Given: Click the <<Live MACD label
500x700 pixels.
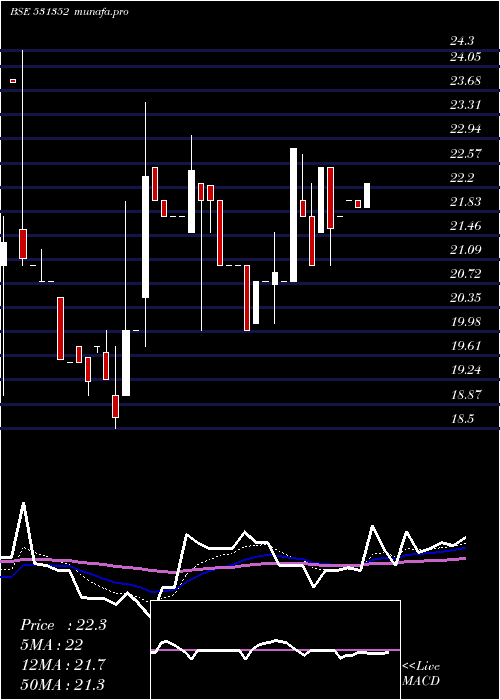Looking at the screenshot, I should (421, 673).
